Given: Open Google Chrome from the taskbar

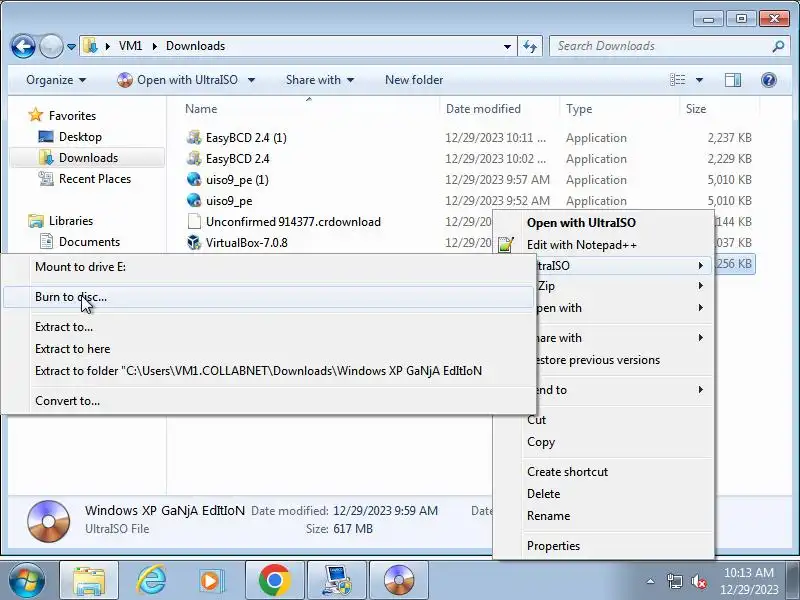Looking at the screenshot, I should pyautogui.click(x=274, y=580).
